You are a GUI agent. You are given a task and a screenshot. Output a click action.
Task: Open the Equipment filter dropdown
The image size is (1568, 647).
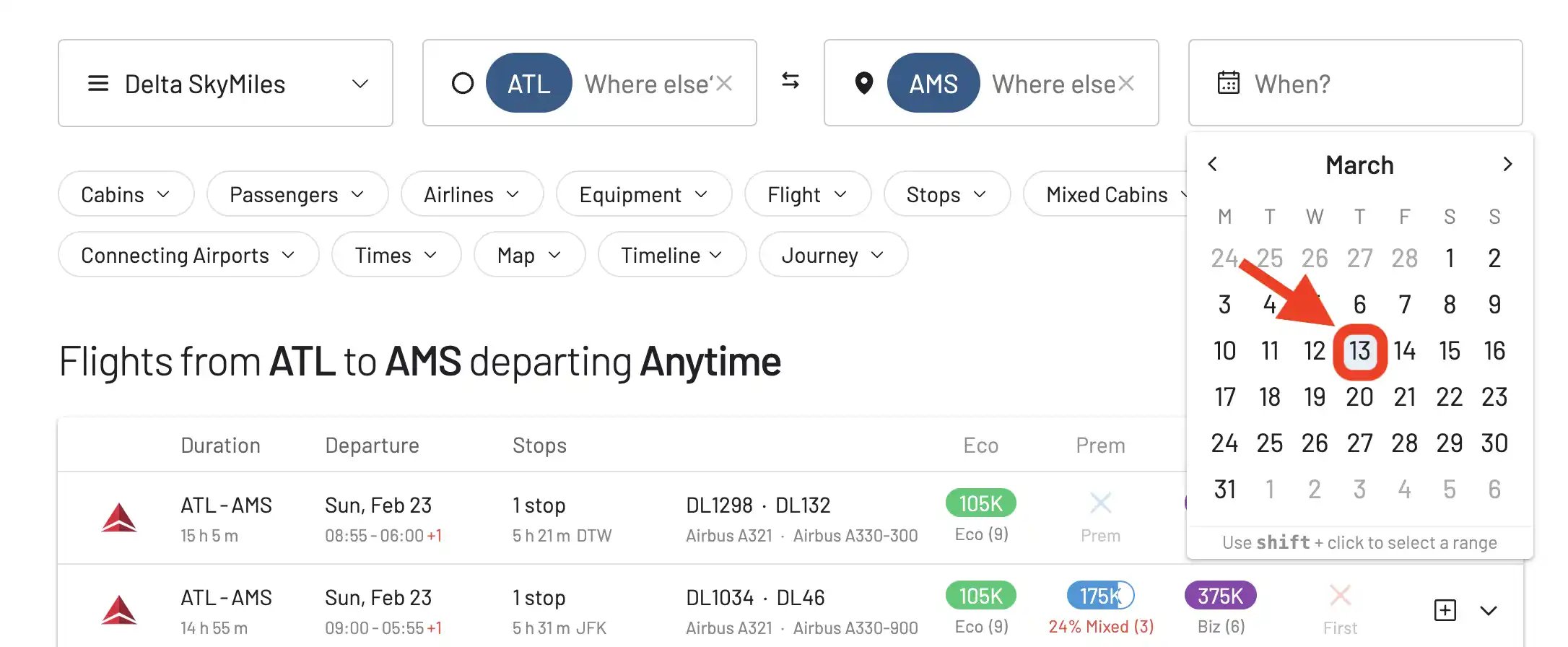click(x=643, y=194)
